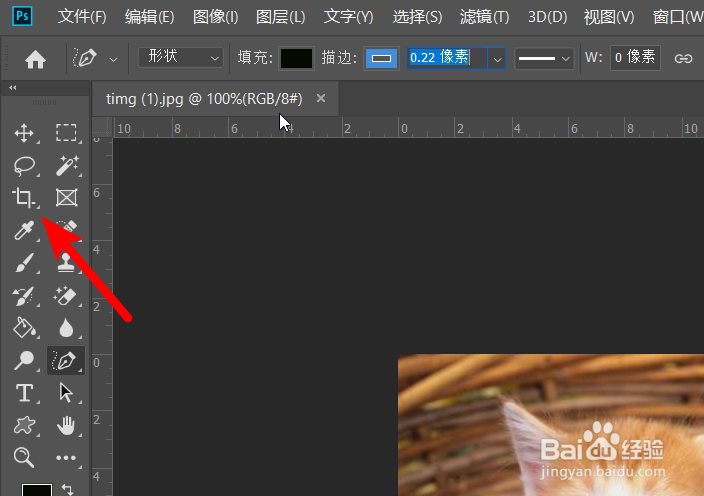This screenshot has width=704, height=496.
Task: Close the timg (1).jpg document tab
Action: click(x=321, y=98)
